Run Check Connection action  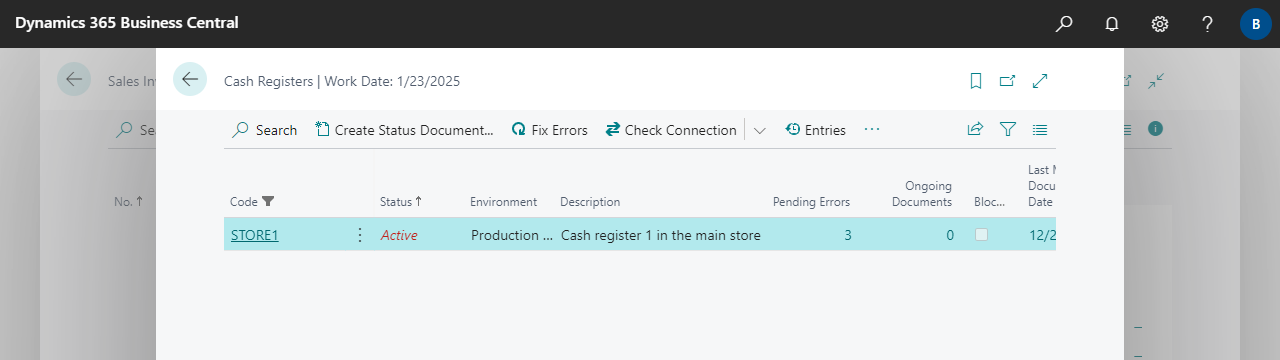[x=671, y=130]
